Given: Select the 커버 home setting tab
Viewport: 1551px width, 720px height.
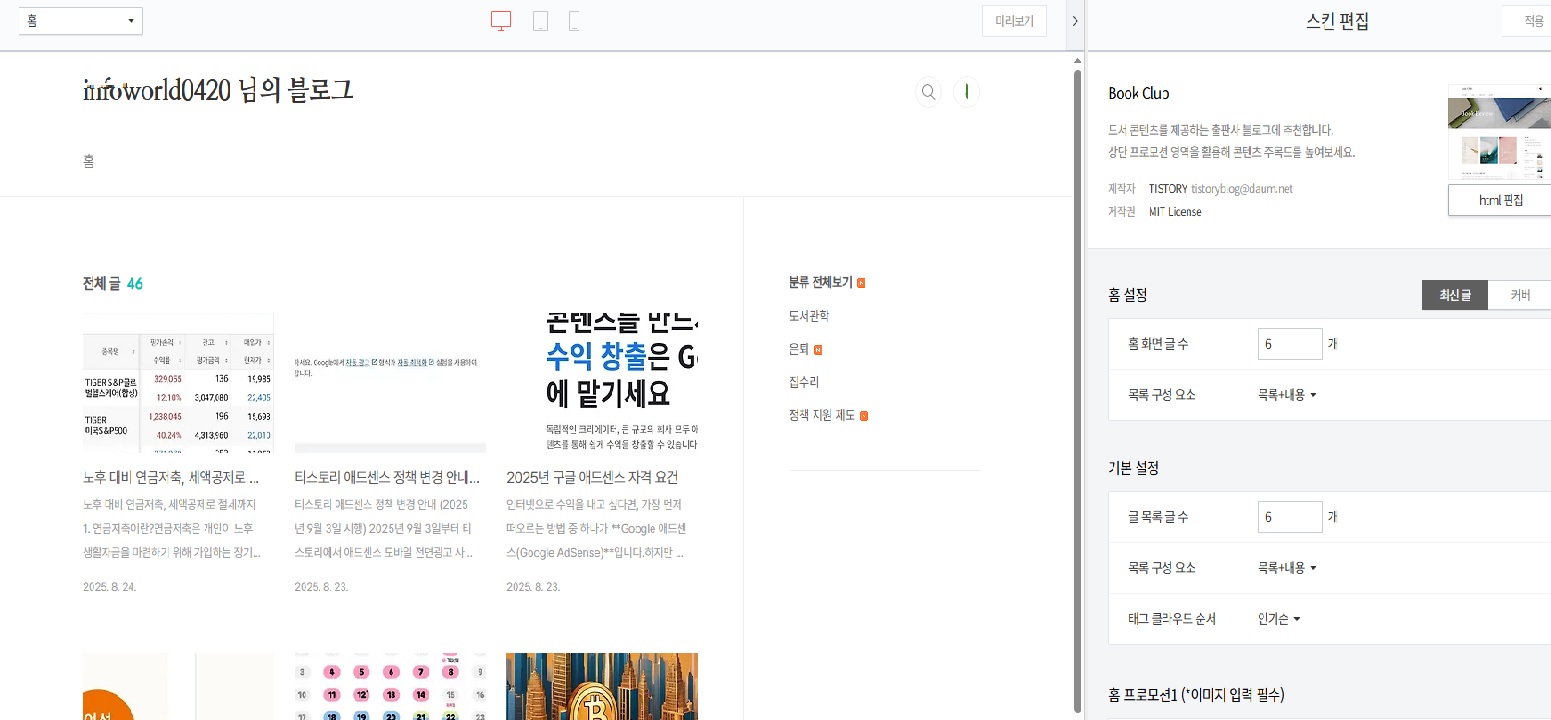Looking at the screenshot, I should coord(1520,295).
